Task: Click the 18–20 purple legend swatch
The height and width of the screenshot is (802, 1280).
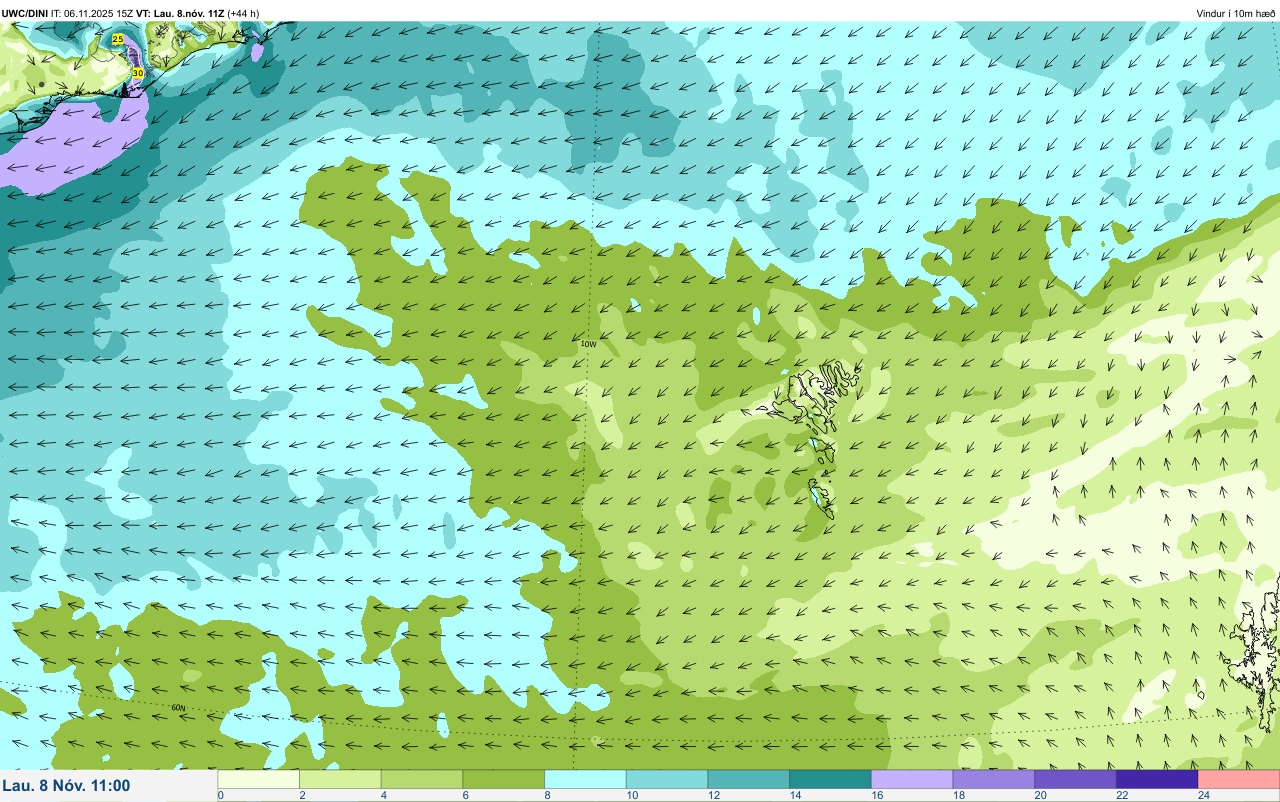Action: pyautogui.click(x=994, y=779)
